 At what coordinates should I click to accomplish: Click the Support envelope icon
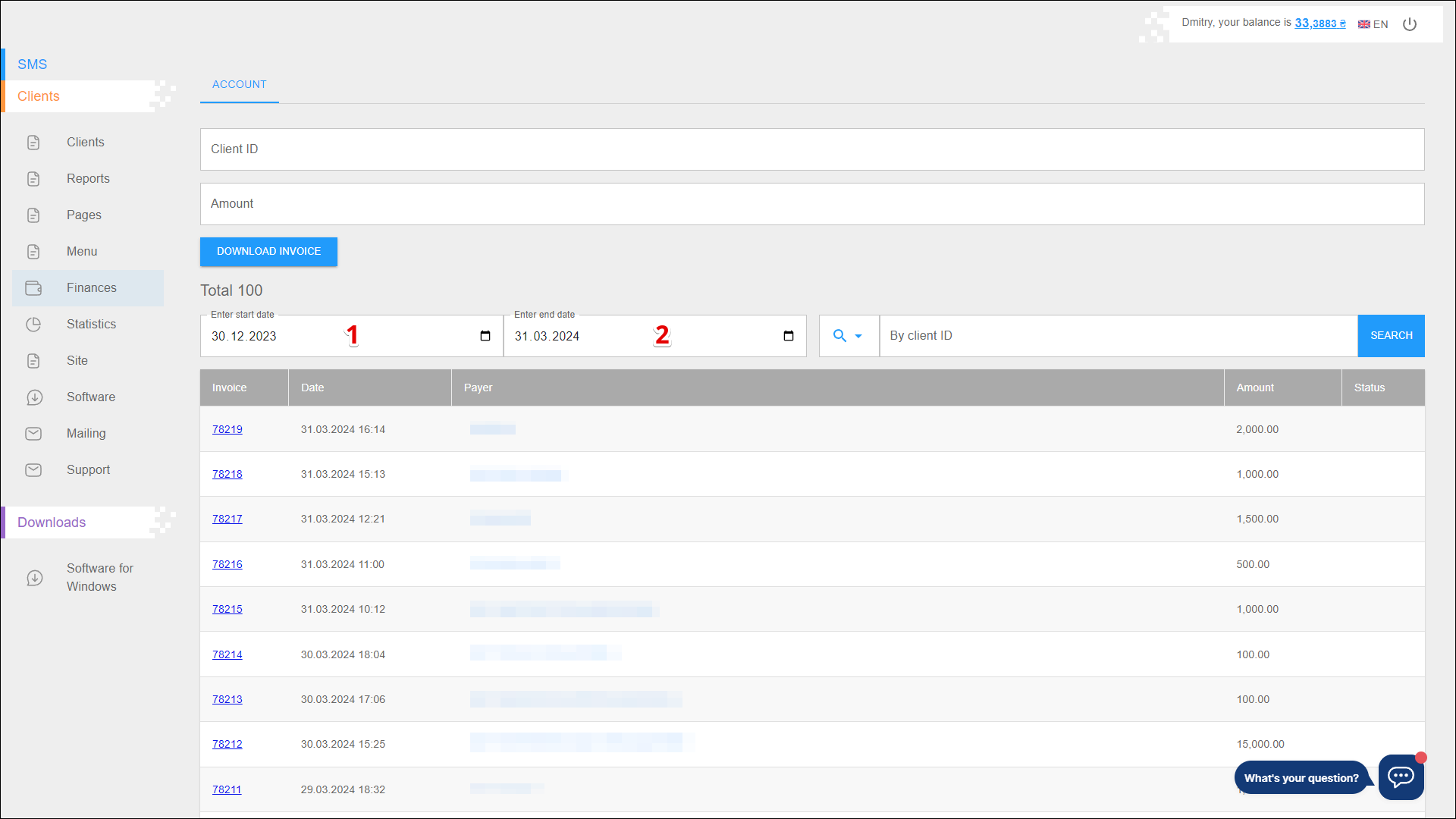[33, 470]
